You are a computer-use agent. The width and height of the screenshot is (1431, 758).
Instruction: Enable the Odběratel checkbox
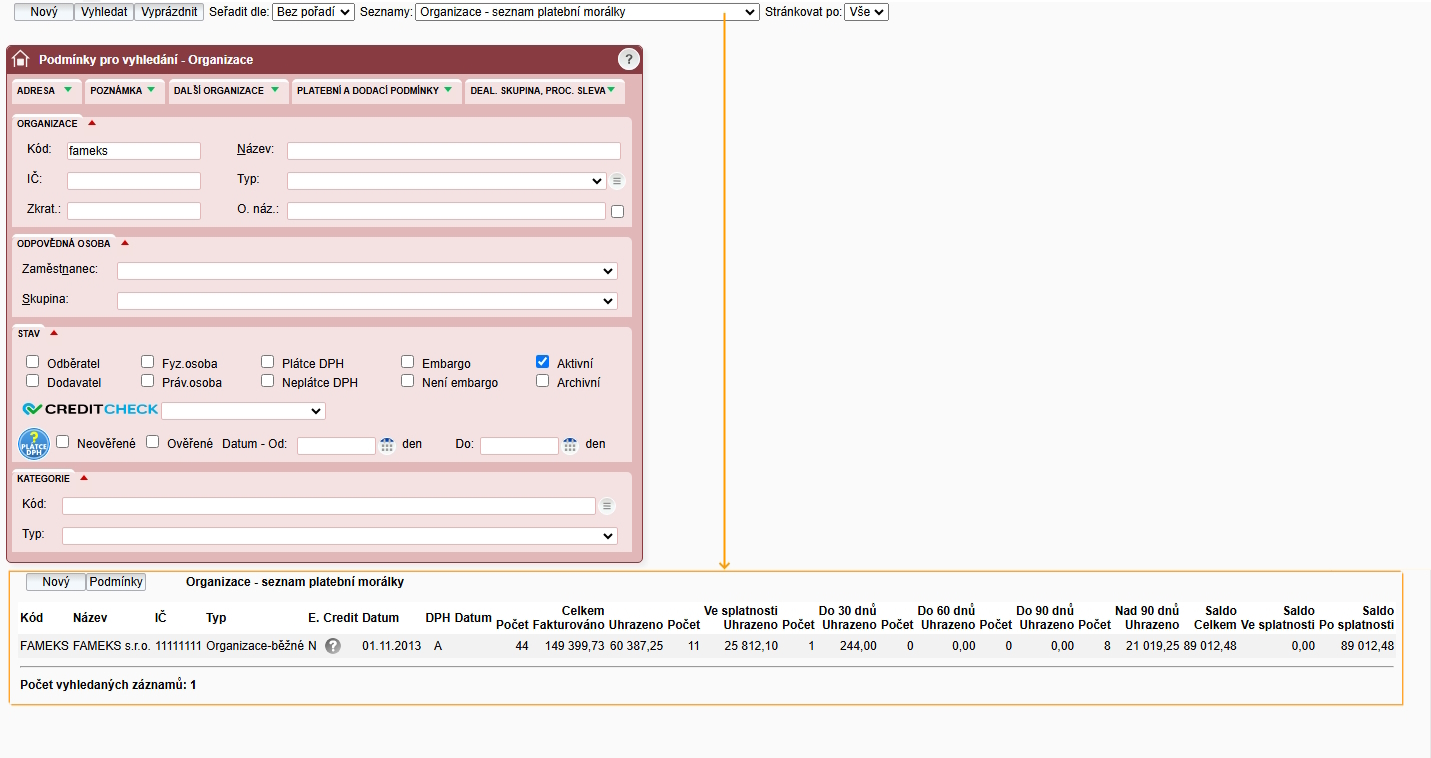[x=33, y=362]
